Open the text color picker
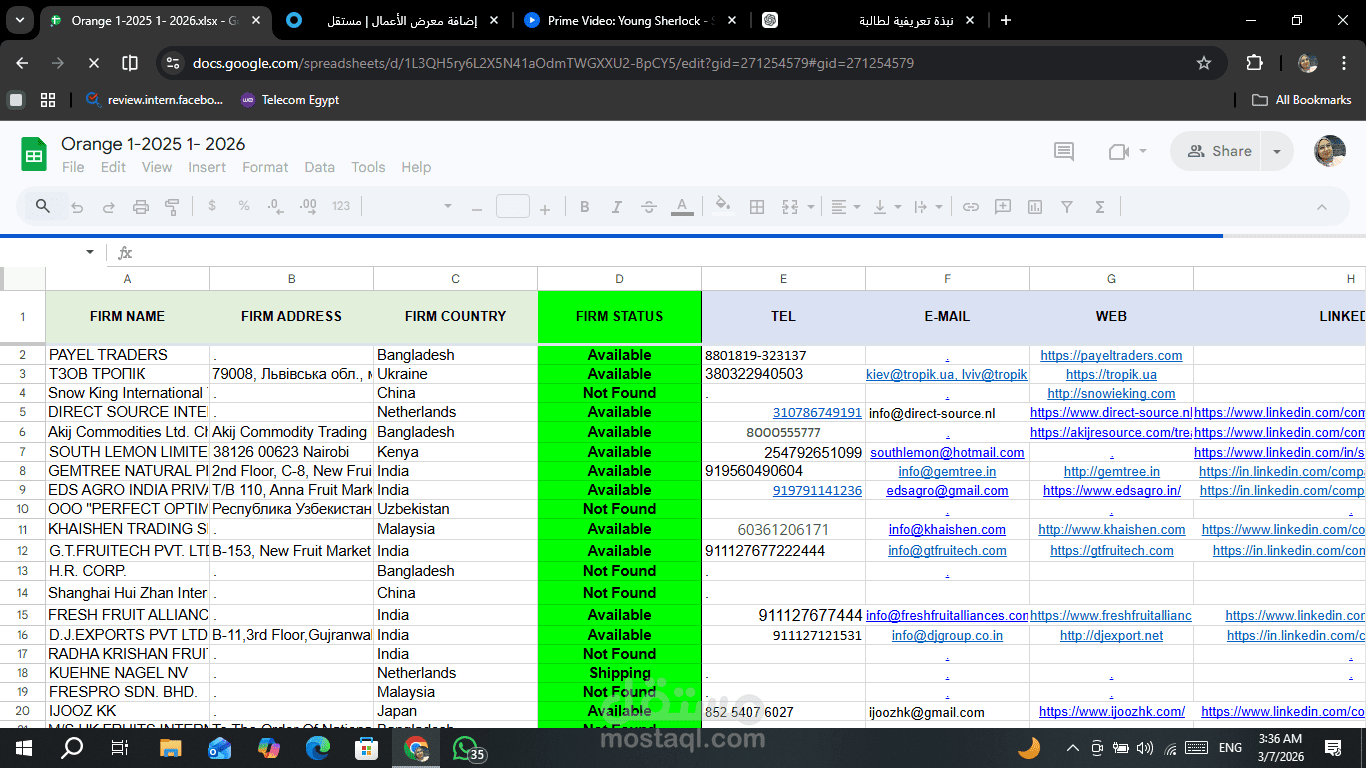The image size is (1366, 768). coord(682,207)
